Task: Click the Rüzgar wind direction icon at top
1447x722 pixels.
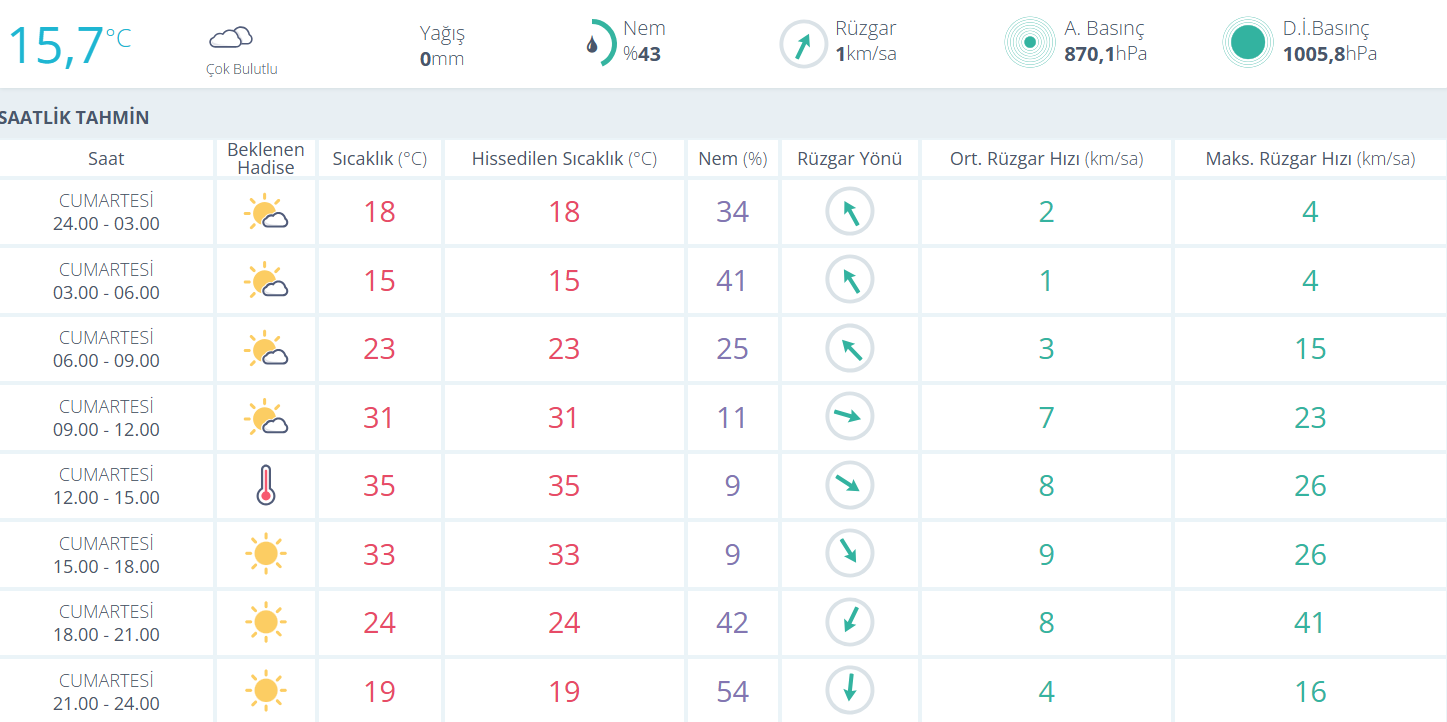Action: tap(803, 44)
